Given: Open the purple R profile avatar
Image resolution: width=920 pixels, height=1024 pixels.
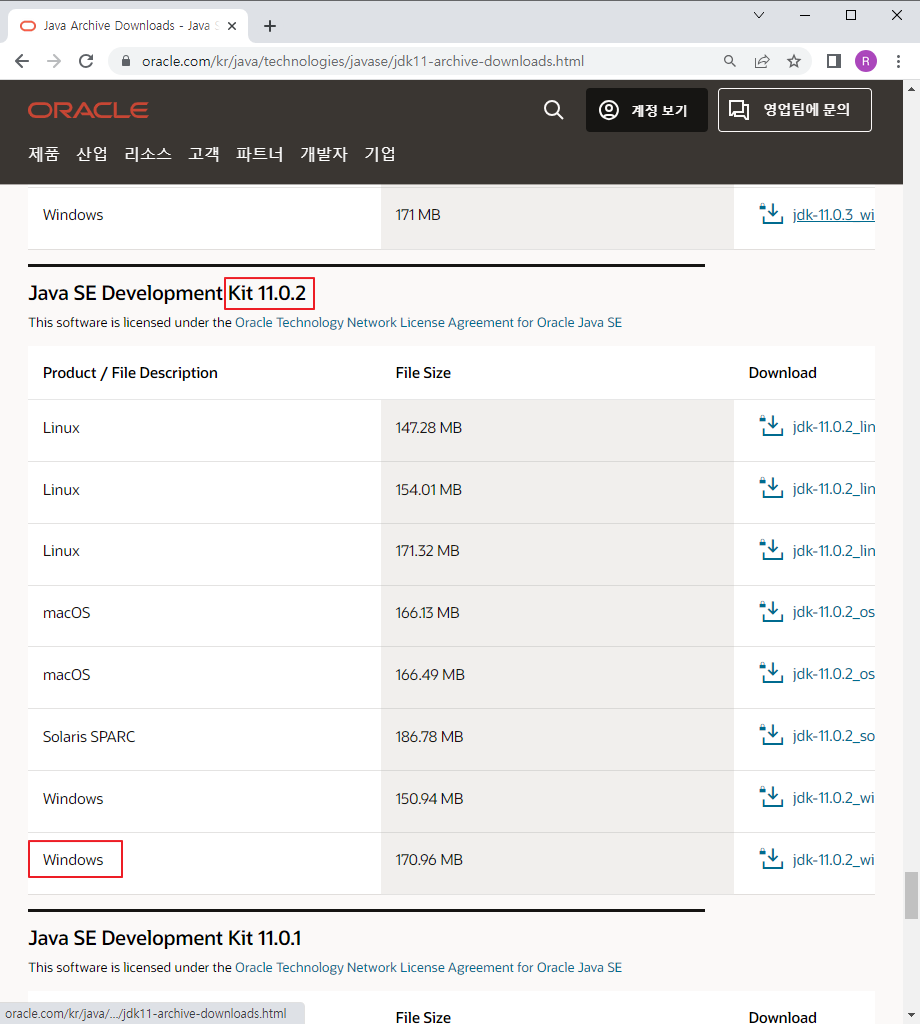Looking at the screenshot, I should pos(866,61).
